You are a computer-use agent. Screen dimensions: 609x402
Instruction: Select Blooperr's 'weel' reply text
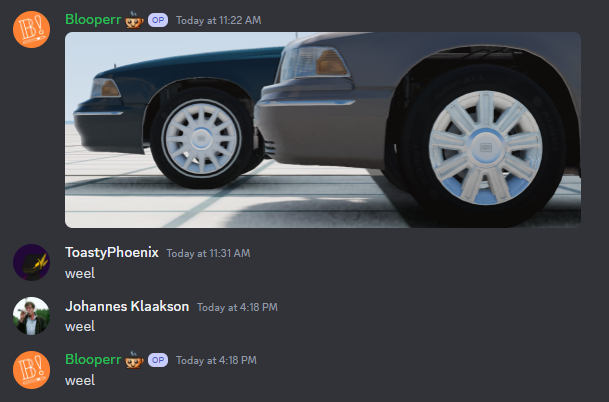tap(80, 381)
